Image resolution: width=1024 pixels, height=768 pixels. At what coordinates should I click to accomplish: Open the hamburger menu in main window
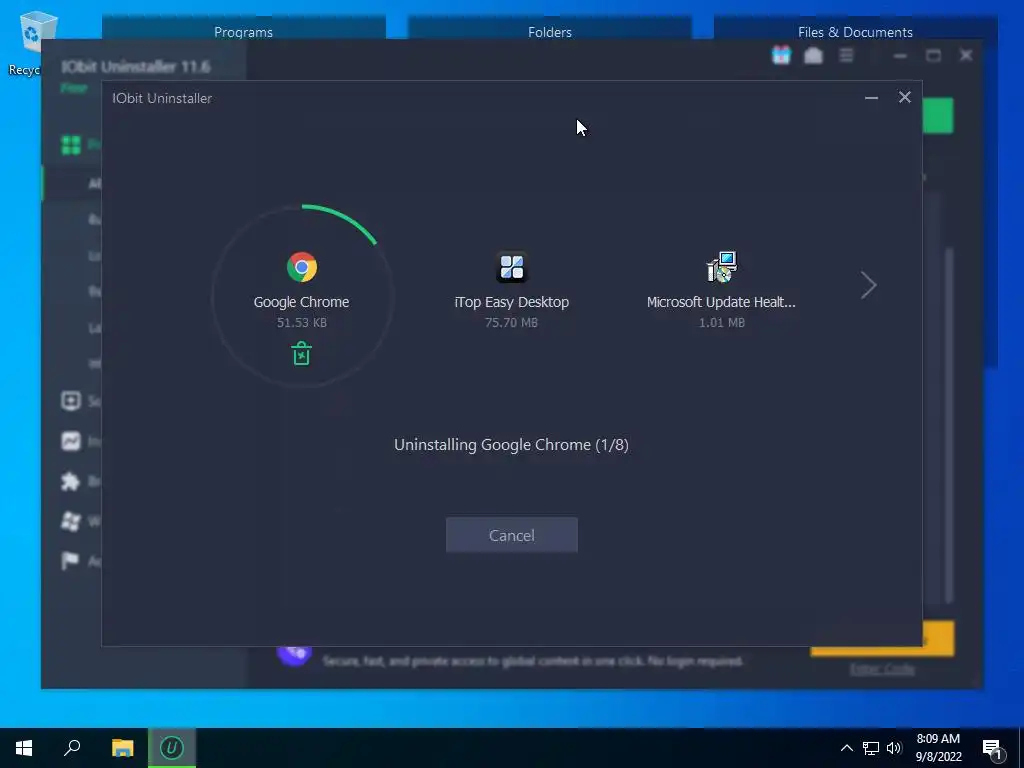click(x=846, y=56)
